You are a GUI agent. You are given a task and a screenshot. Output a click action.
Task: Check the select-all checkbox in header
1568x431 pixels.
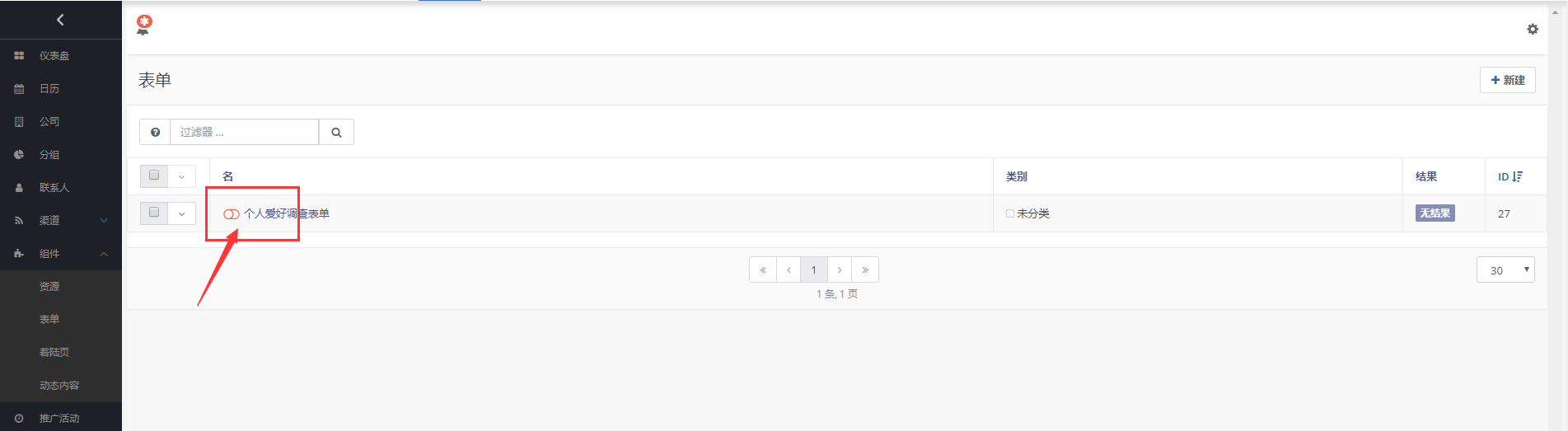pyautogui.click(x=154, y=176)
